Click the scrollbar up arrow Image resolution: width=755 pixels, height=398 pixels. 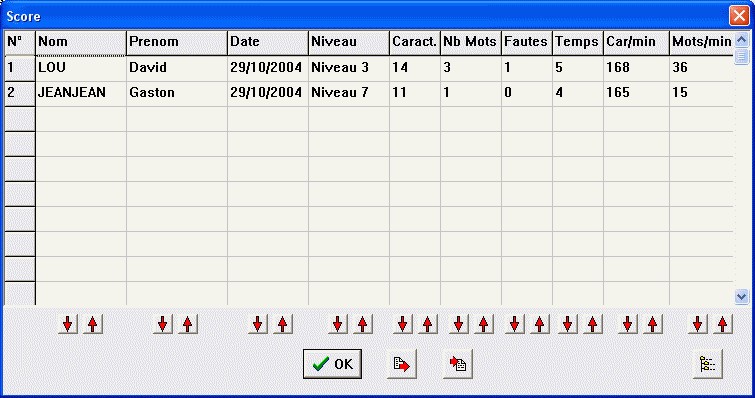click(742, 39)
